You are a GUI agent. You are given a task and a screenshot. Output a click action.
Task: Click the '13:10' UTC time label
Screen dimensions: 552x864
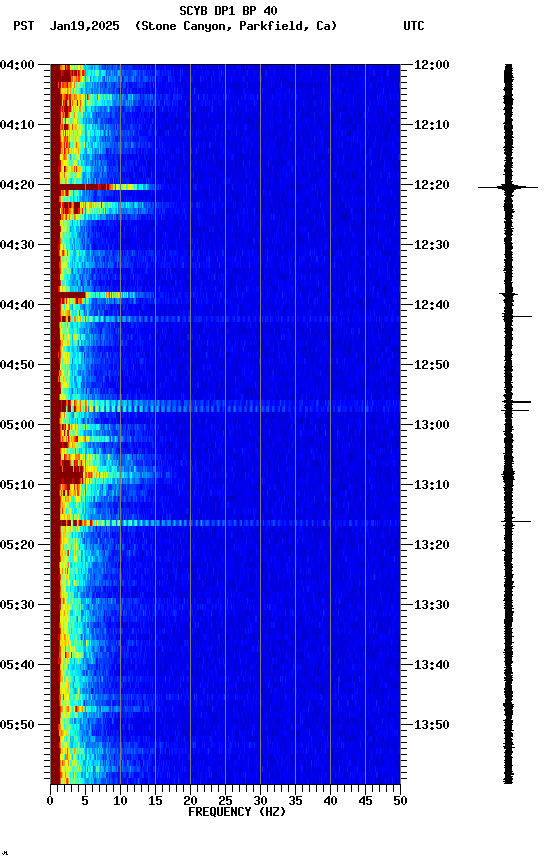432,485
